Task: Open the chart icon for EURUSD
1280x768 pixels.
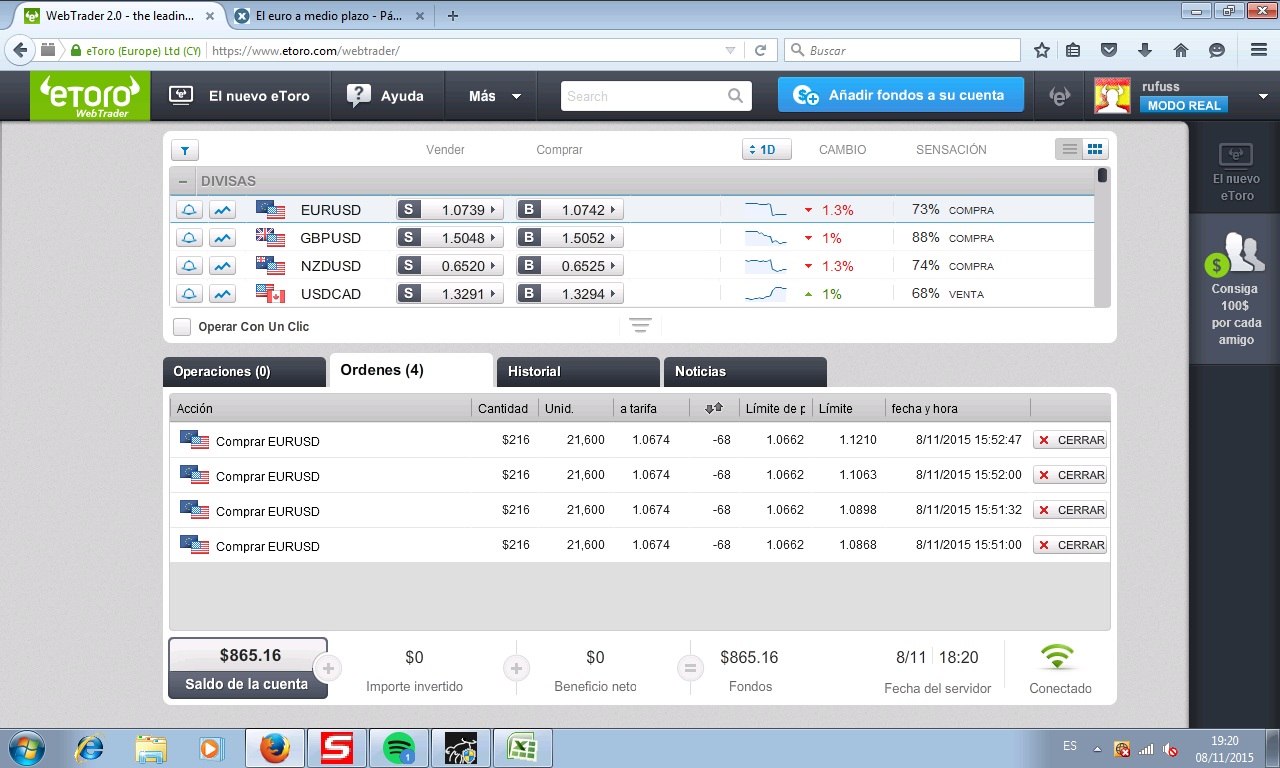Action: (222, 210)
